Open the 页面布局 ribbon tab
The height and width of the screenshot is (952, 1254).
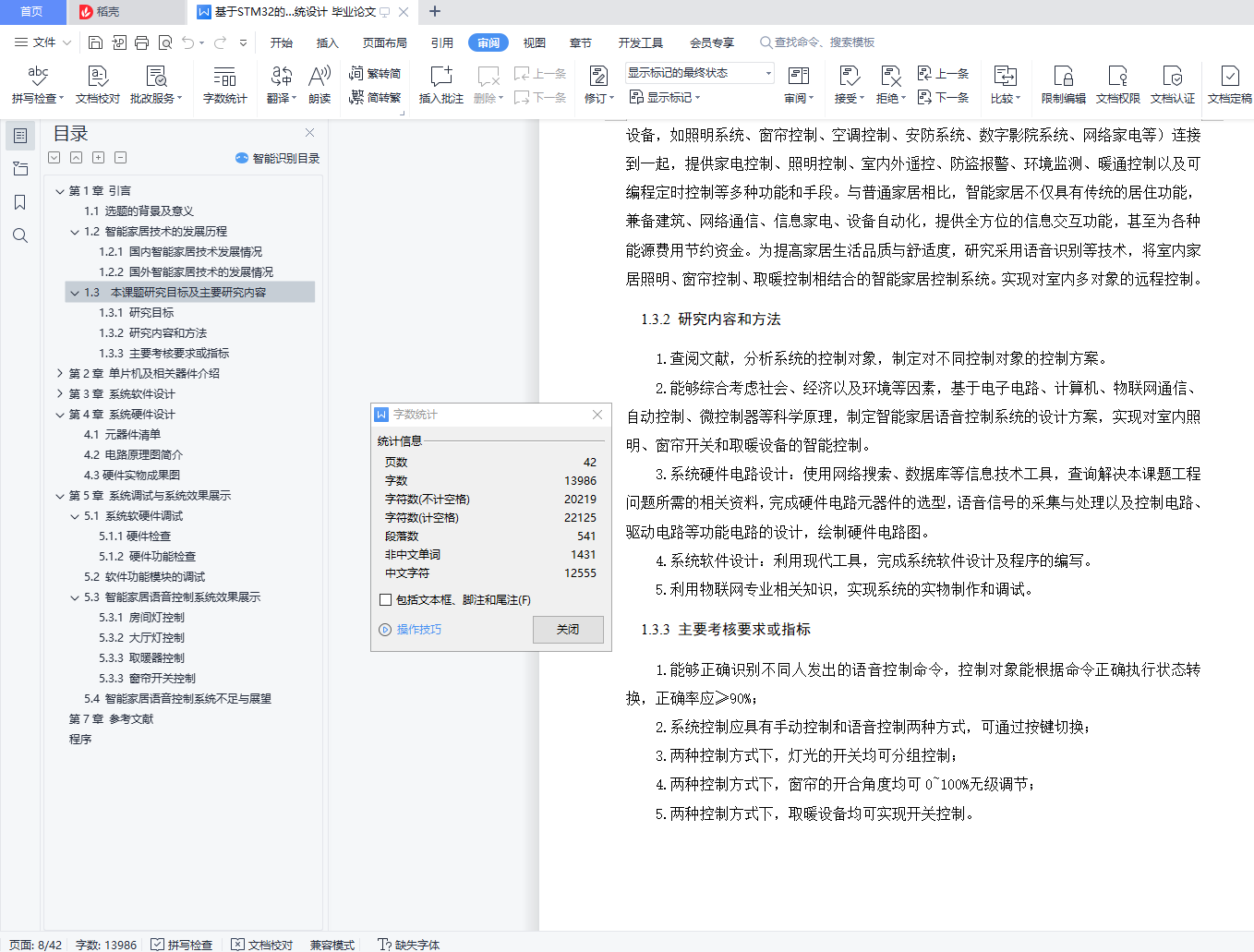[385, 42]
